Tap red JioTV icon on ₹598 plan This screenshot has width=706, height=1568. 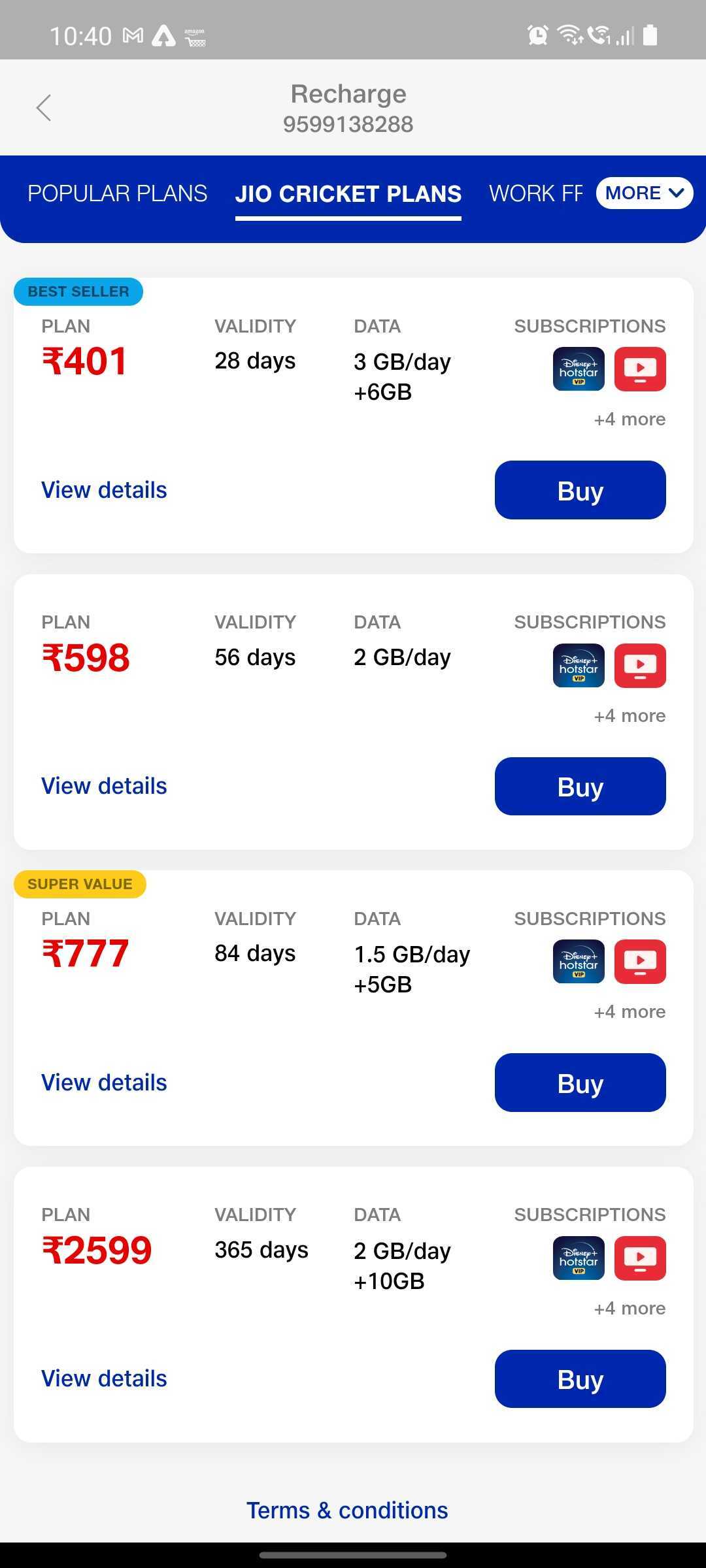click(x=640, y=666)
